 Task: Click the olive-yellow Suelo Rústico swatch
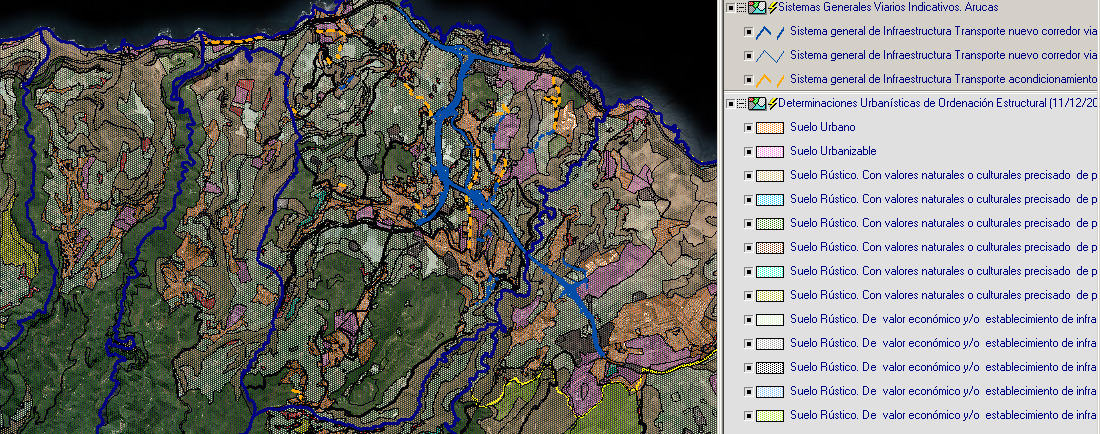pos(770,295)
